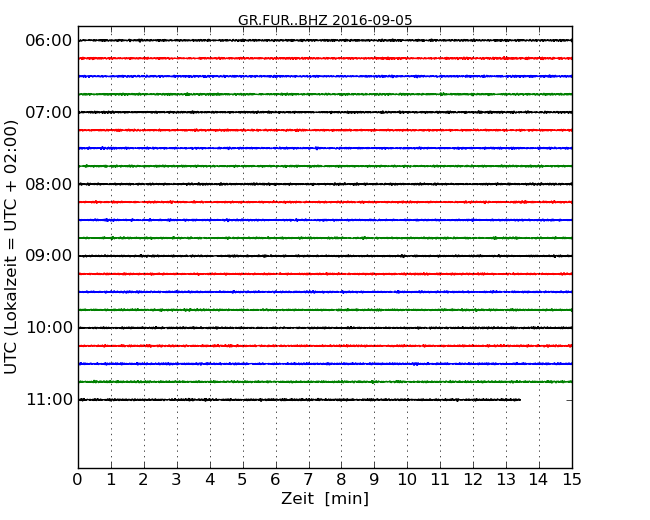Click the red trace just below 10:00
Image resolution: width=650 pixels, height=520 pixels.
[325, 345]
